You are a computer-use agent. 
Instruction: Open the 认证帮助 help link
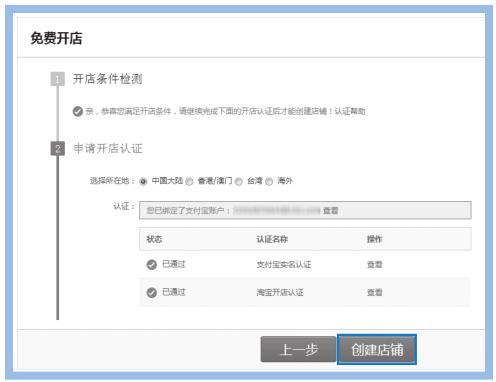[350, 111]
